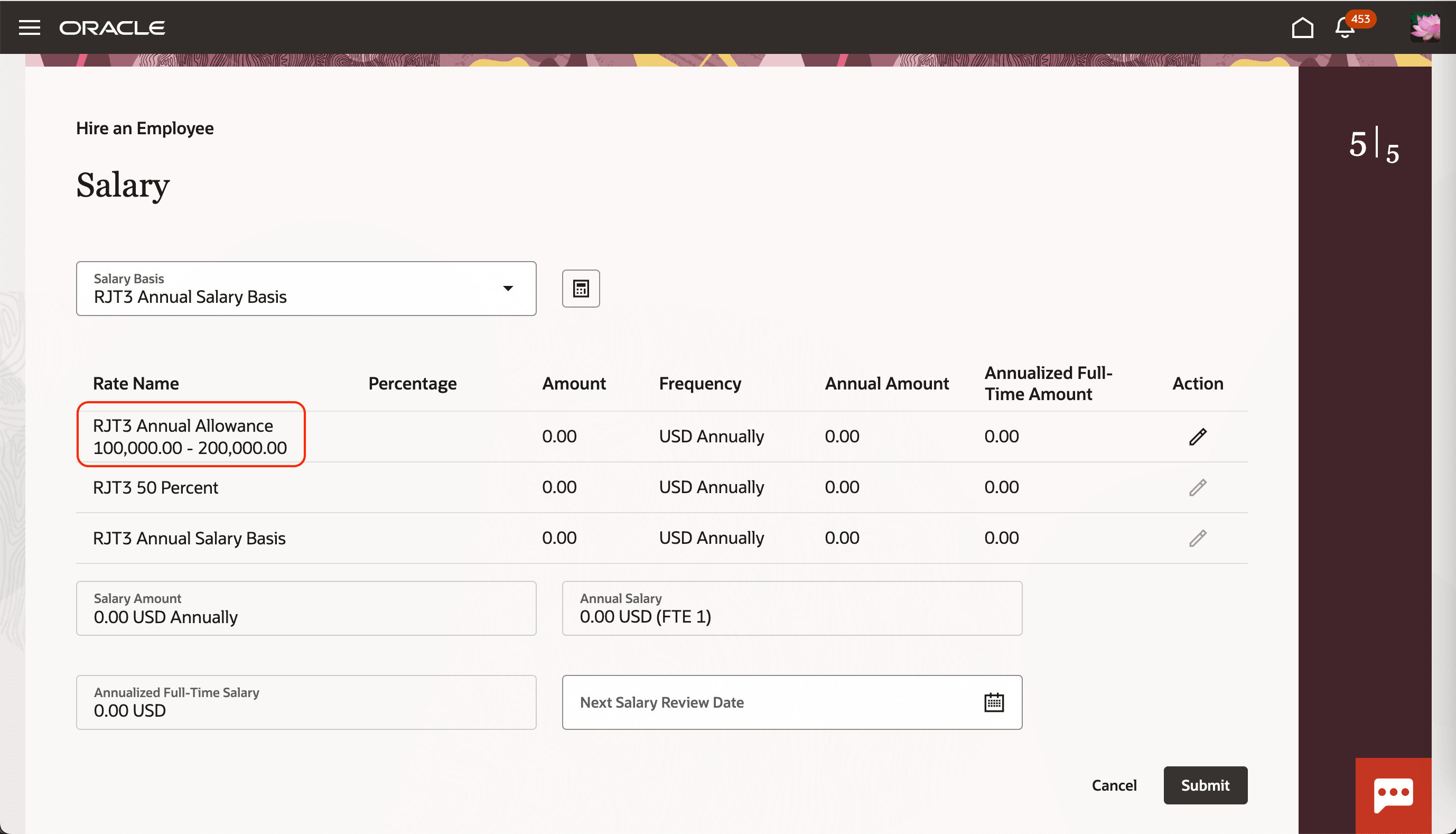This screenshot has height=834, width=1456.
Task: Select the Salary Amount field
Action: (x=306, y=608)
